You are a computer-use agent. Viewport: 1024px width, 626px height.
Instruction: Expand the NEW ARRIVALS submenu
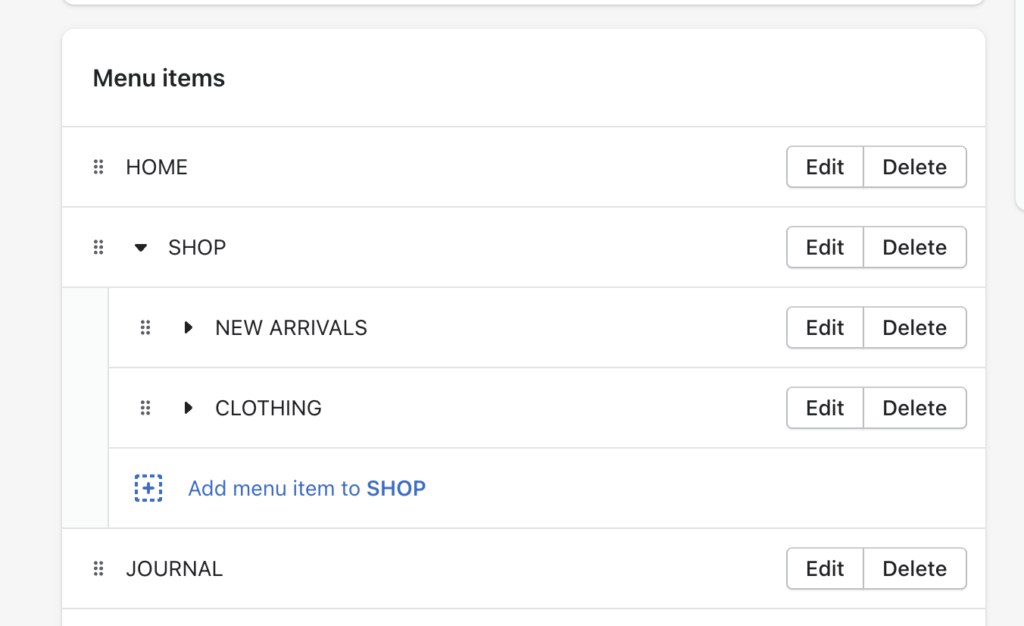click(x=188, y=328)
